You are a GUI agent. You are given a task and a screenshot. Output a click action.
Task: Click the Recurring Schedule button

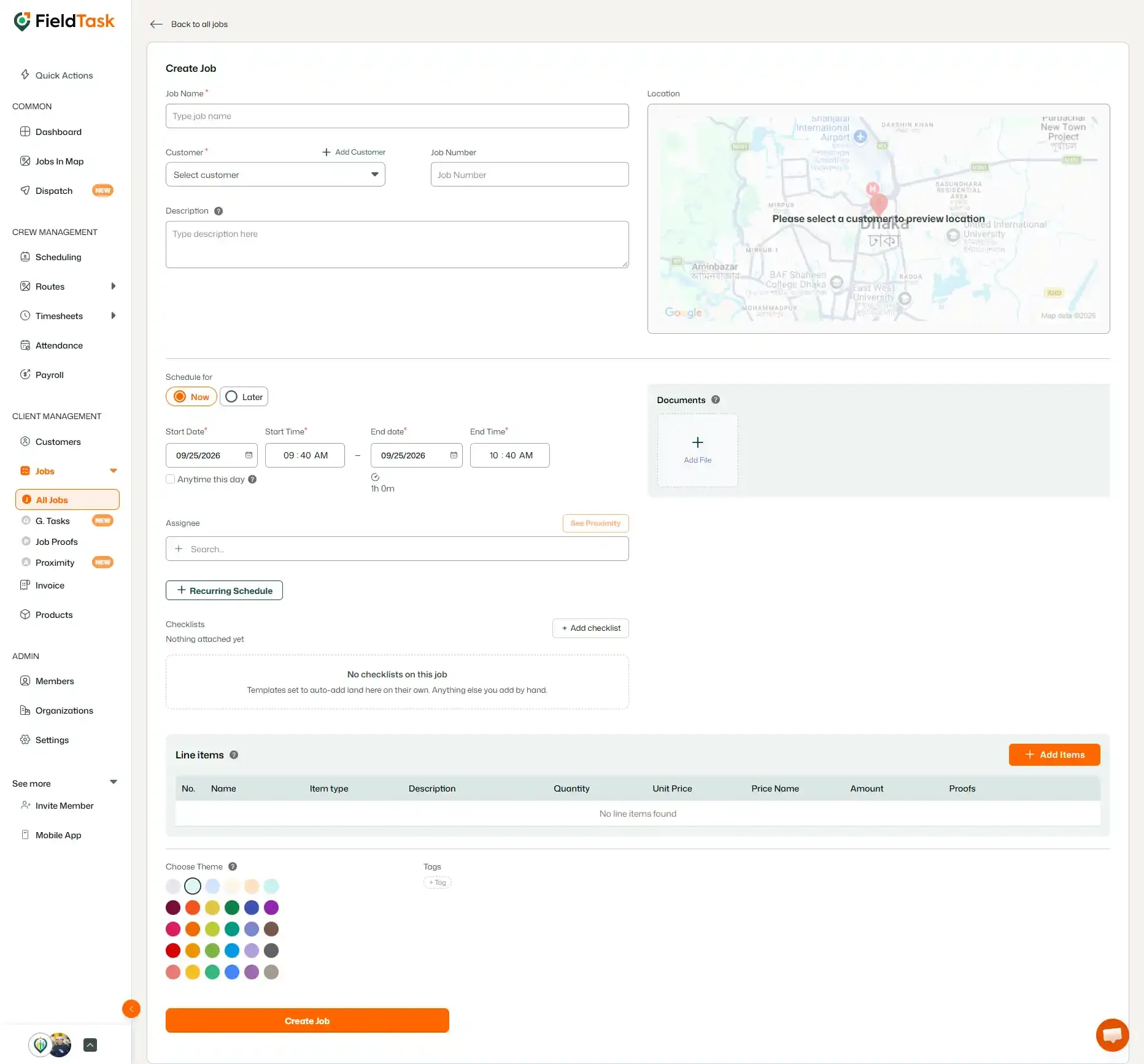[x=224, y=590]
